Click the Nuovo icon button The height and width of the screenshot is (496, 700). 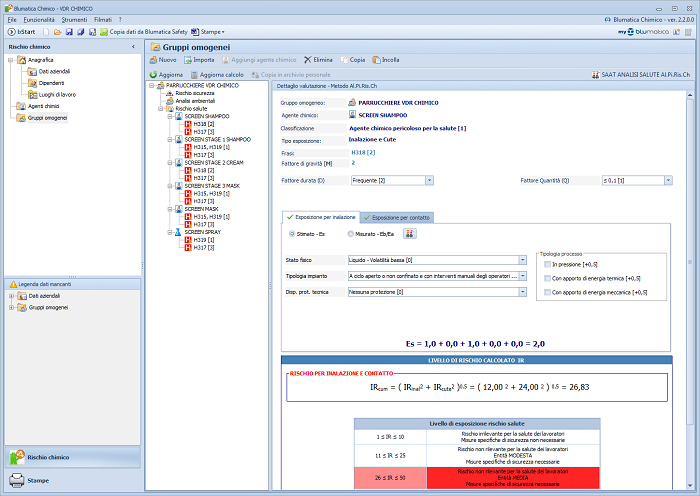point(163,60)
